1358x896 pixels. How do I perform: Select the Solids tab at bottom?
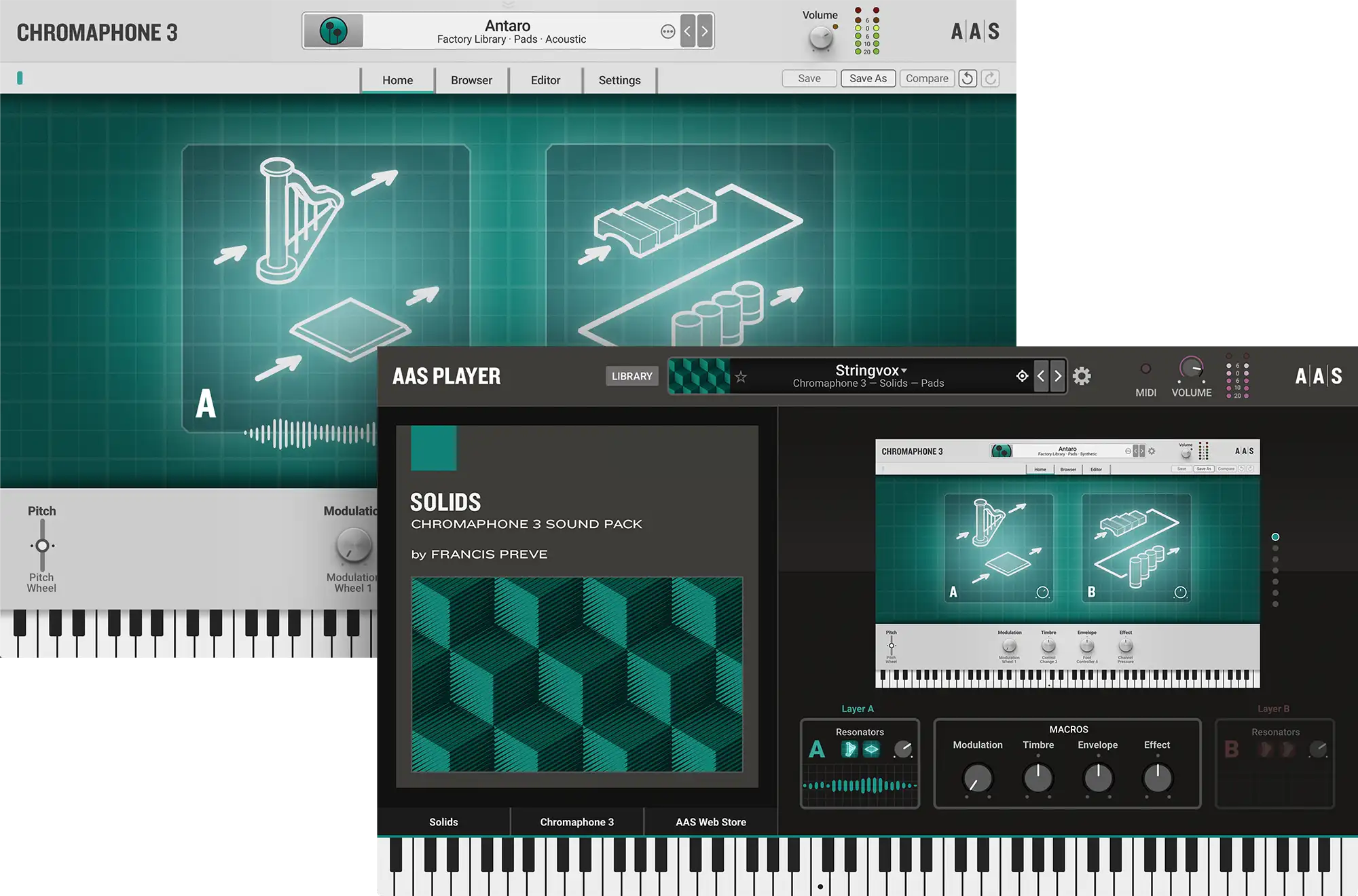tap(443, 822)
